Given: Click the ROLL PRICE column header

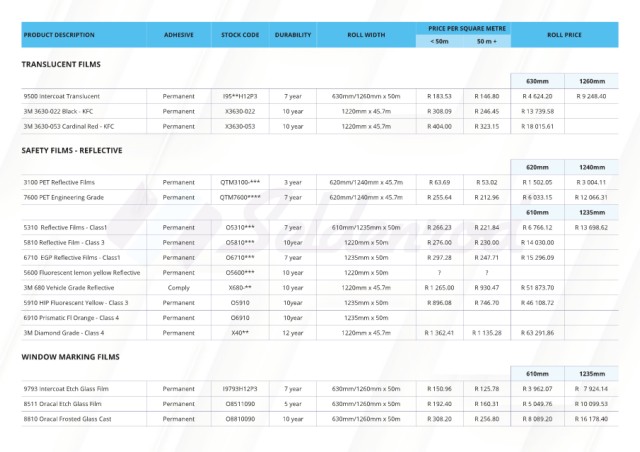Looking at the screenshot, I should coord(564,35).
